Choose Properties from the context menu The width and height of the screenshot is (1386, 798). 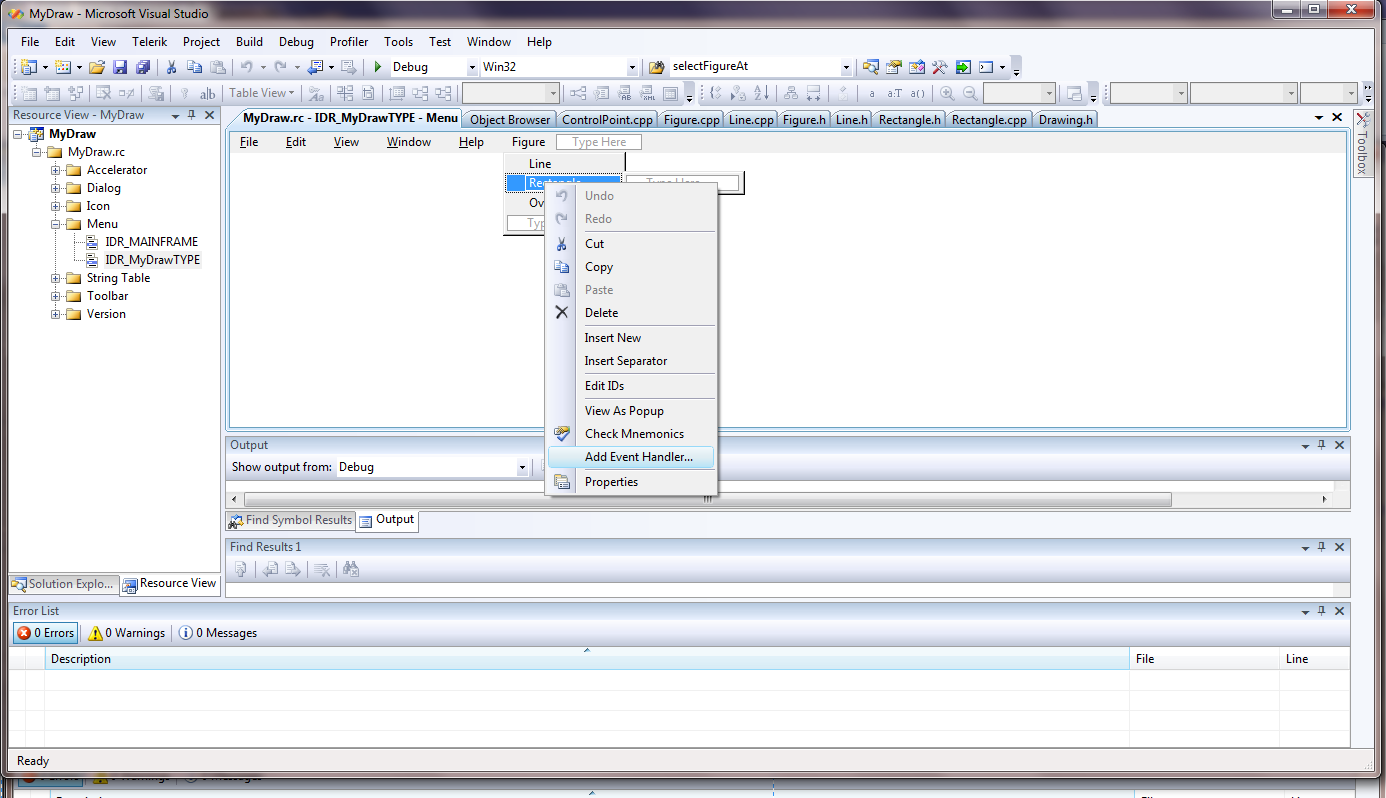[632, 482]
